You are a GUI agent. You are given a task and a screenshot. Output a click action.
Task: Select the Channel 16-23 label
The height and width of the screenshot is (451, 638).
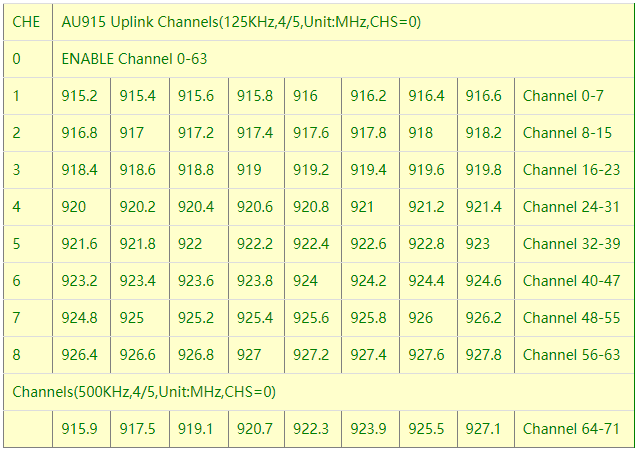(571, 170)
